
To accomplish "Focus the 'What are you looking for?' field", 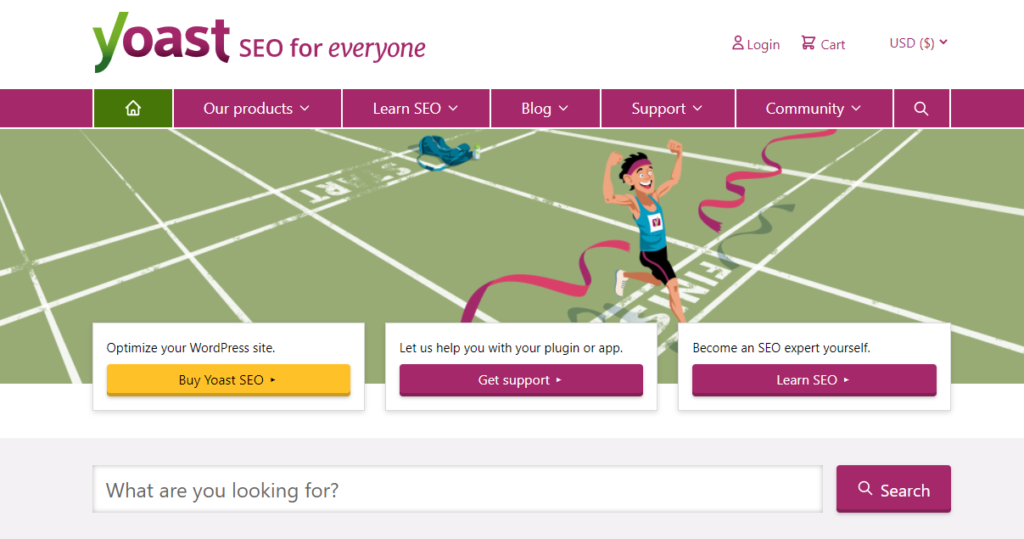I will 457,490.
